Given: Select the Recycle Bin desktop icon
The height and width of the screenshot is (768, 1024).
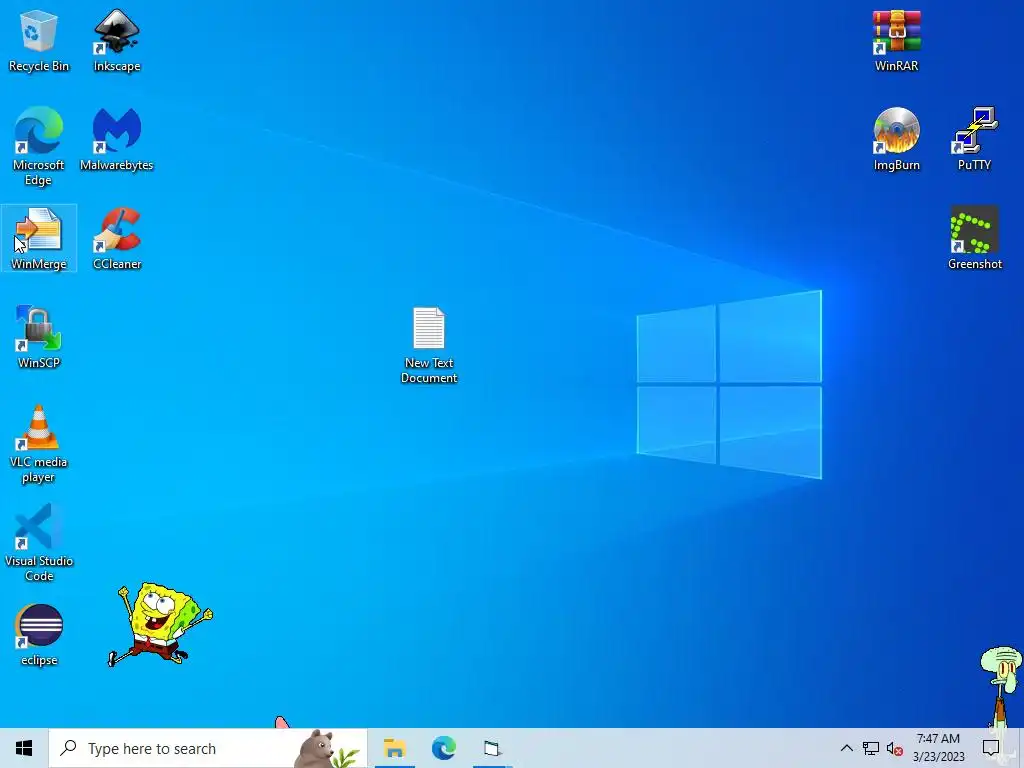Looking at the screenshot, I should 39,40.
